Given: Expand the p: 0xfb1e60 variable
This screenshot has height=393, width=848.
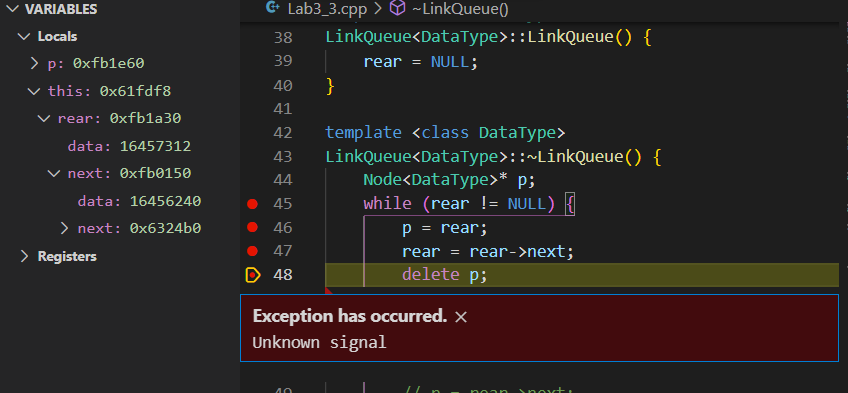Looking at the screenshot, I should tap(35, 64).
